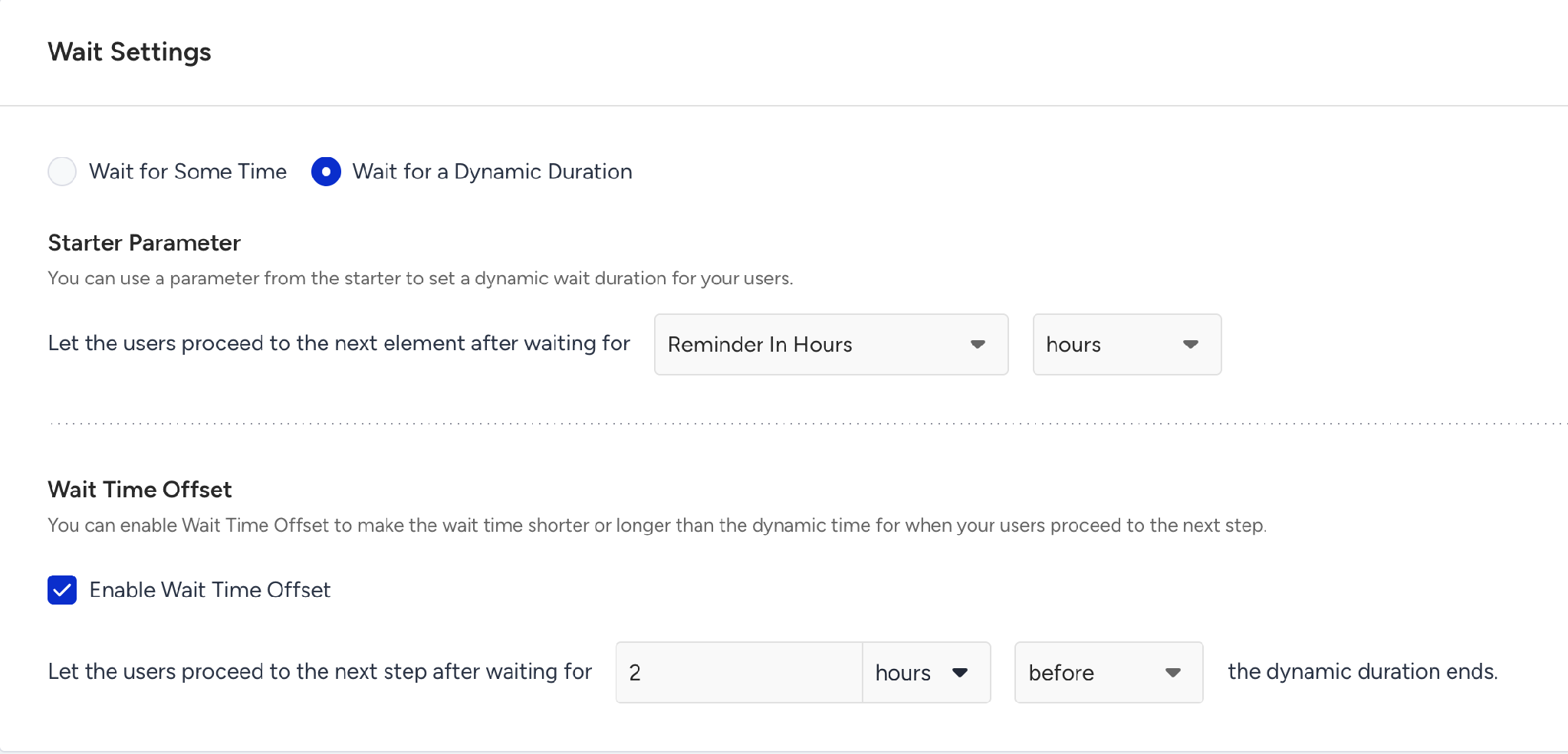Click the Wait Settings heading
The image size is (1568, 754).
tap(130, 52)
